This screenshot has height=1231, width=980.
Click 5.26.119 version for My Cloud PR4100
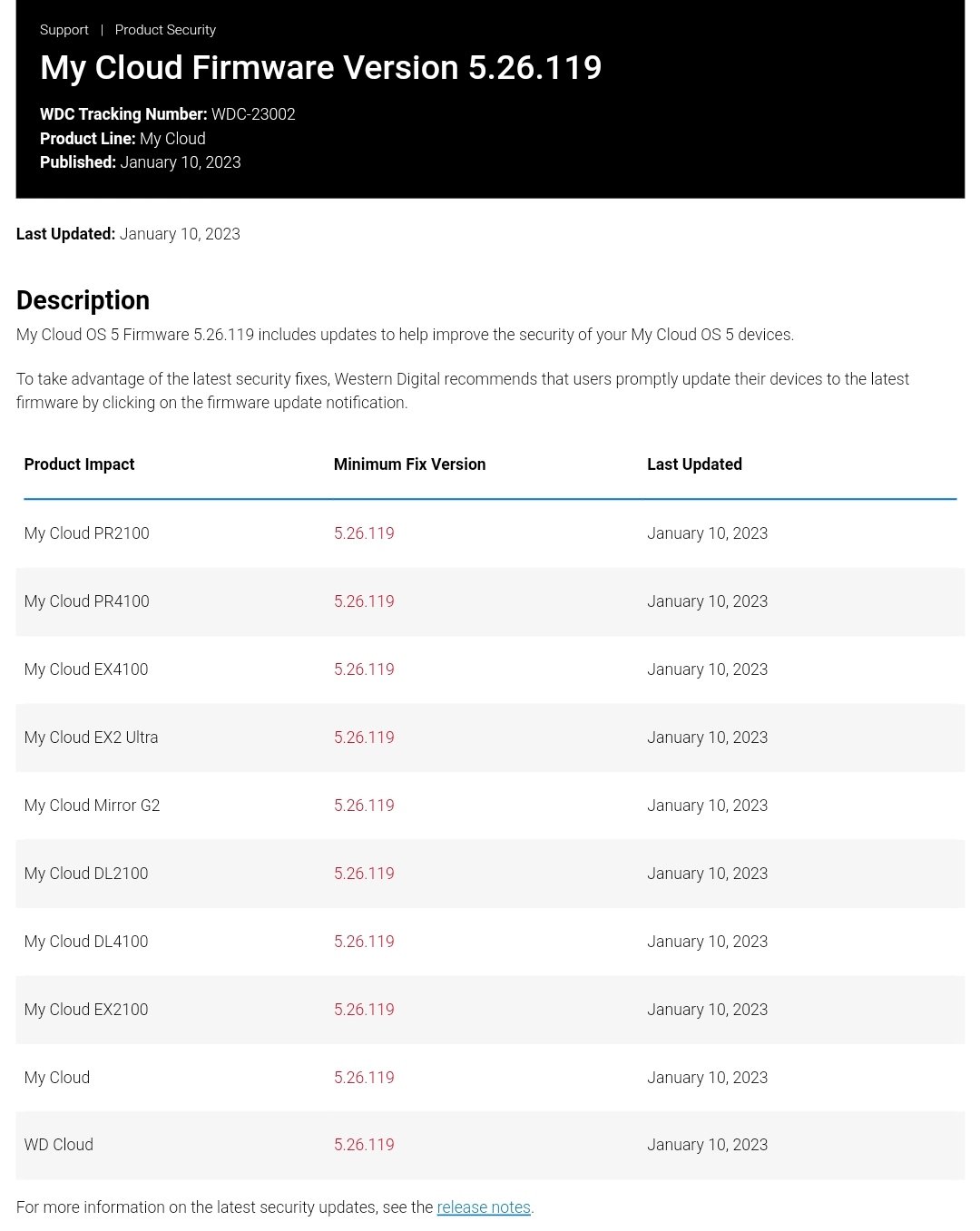pos(364,601)
